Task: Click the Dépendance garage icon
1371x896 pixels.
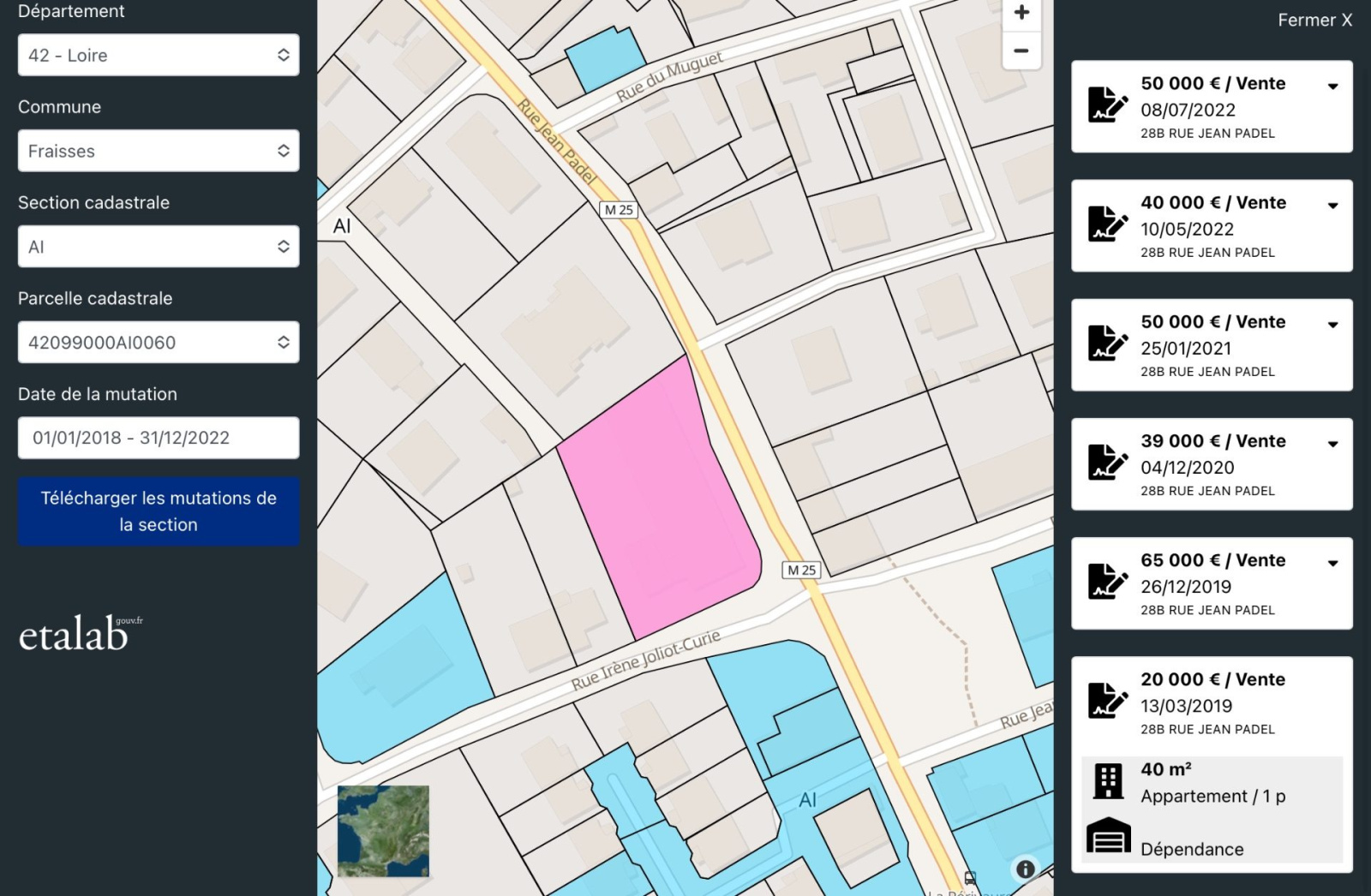Action: 1108,836
